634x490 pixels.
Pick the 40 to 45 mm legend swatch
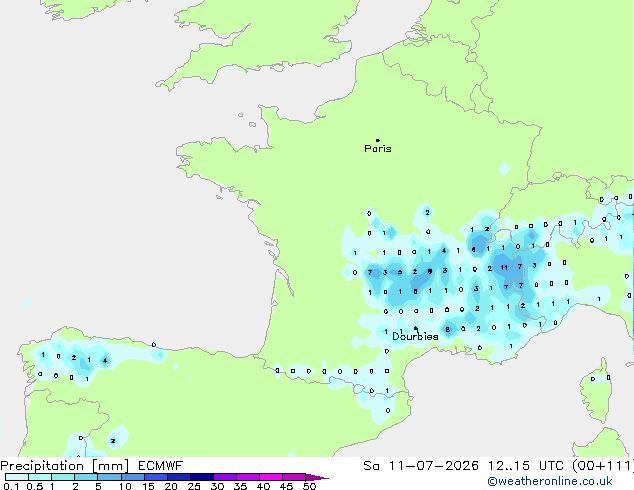coord(271,477)
